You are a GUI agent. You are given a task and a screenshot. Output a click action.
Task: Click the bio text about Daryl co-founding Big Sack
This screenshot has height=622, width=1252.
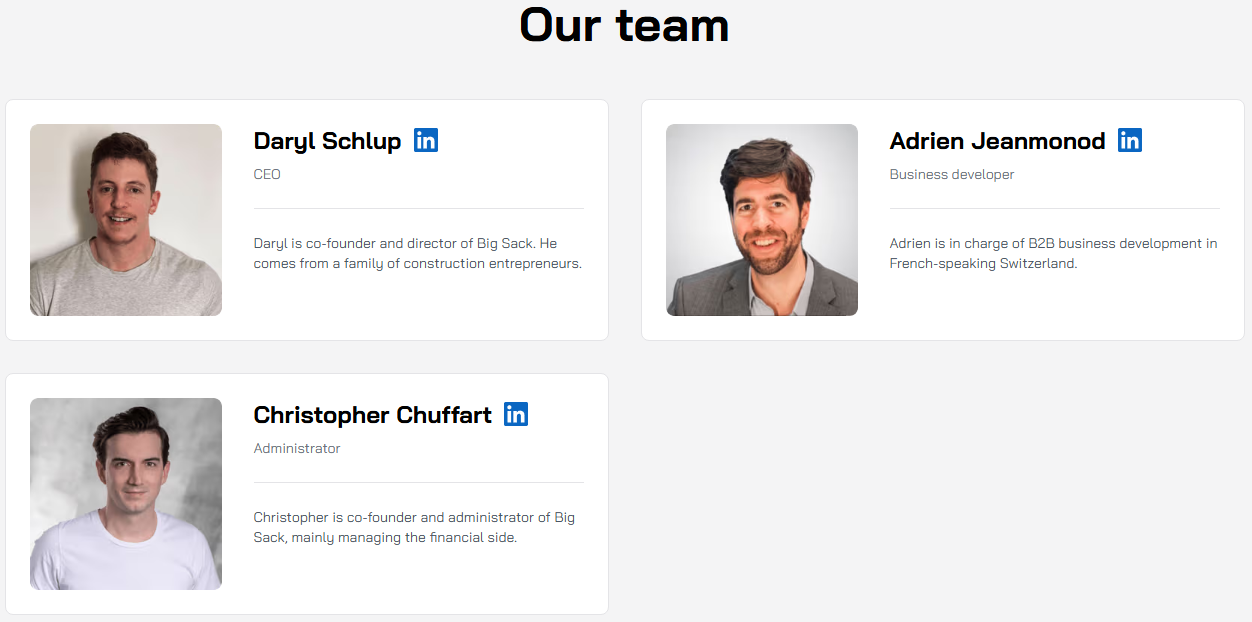click(x=417, y=254)
